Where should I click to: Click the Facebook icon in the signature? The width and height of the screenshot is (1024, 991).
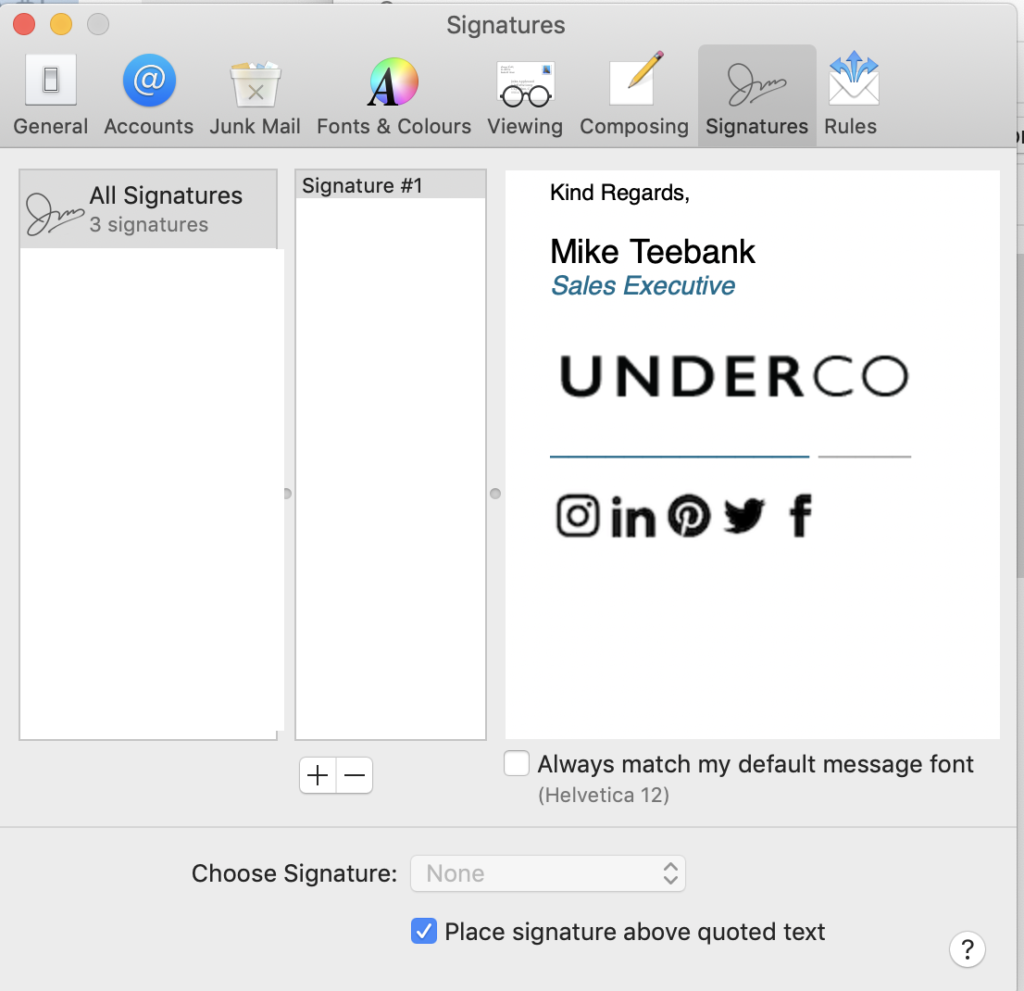point(801,515)
